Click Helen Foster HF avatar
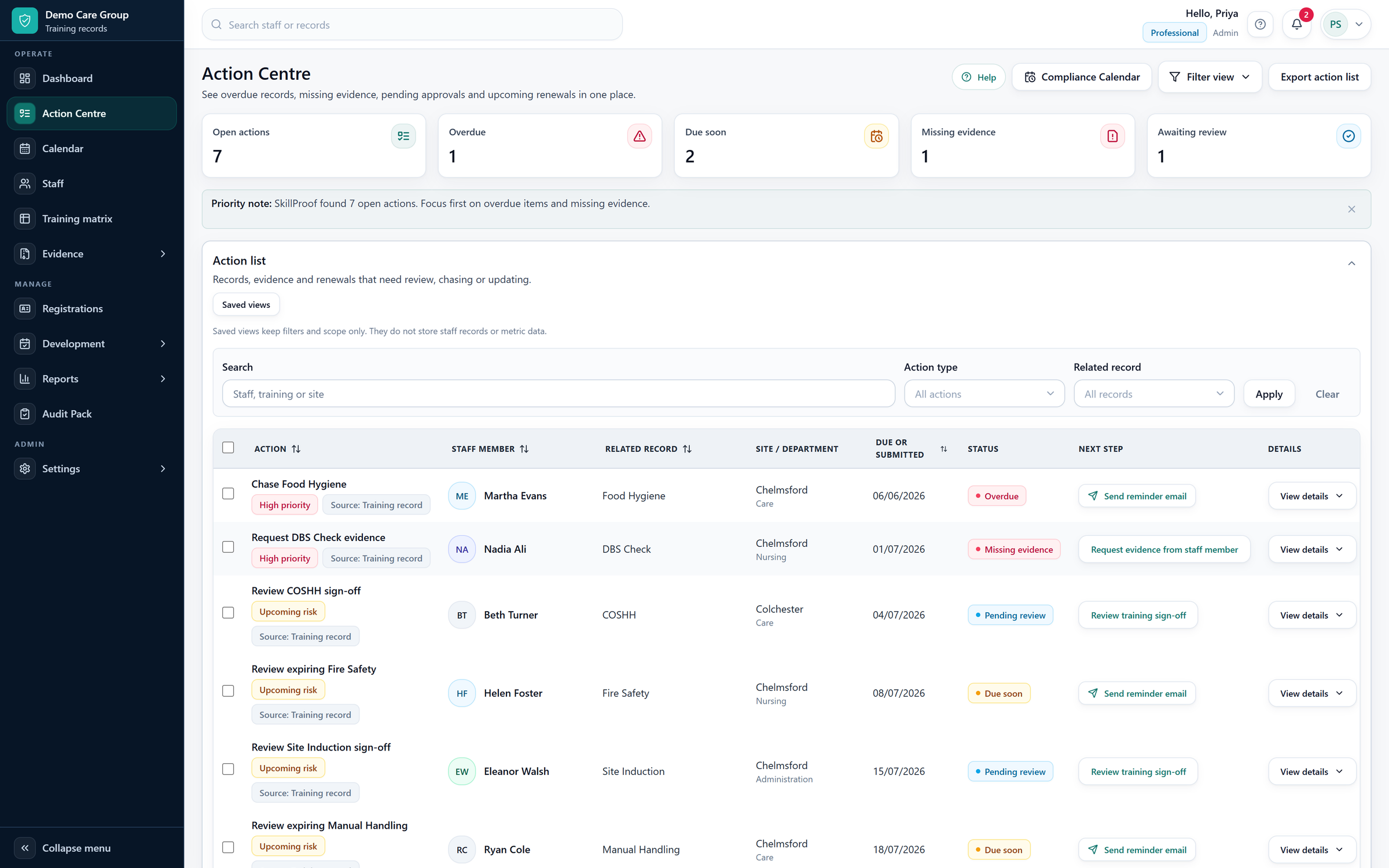This screenshot has width=1389, height=868. [x=462, y=693]
